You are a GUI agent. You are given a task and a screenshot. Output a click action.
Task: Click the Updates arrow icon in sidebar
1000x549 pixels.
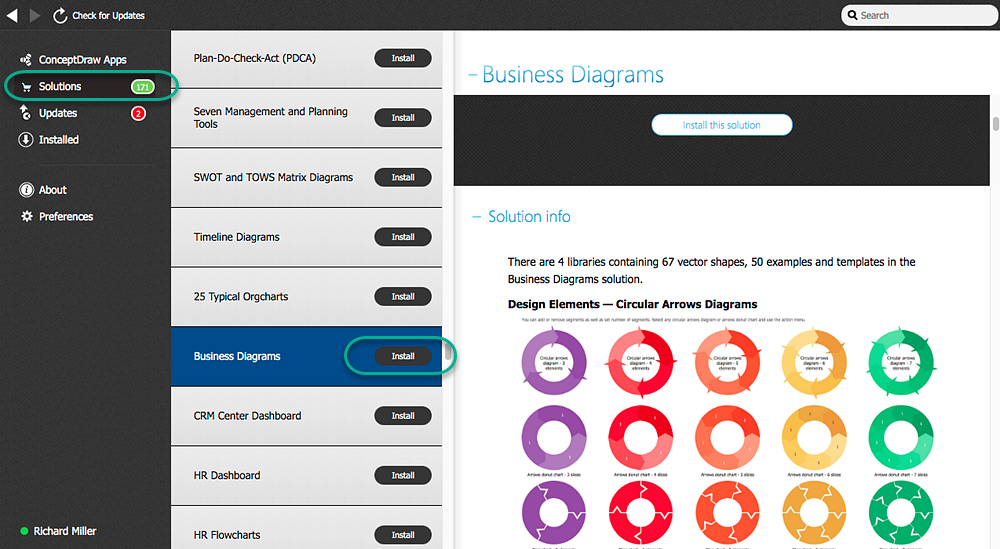pos(25,113)
